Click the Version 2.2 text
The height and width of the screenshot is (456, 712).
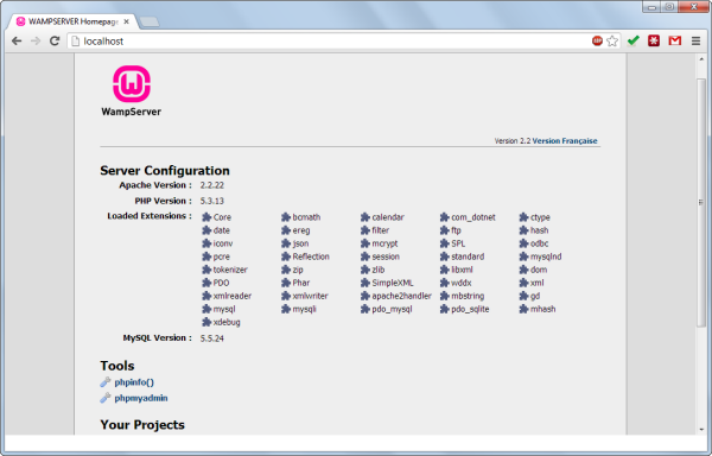pyautogui.click(x=512, y=141)
